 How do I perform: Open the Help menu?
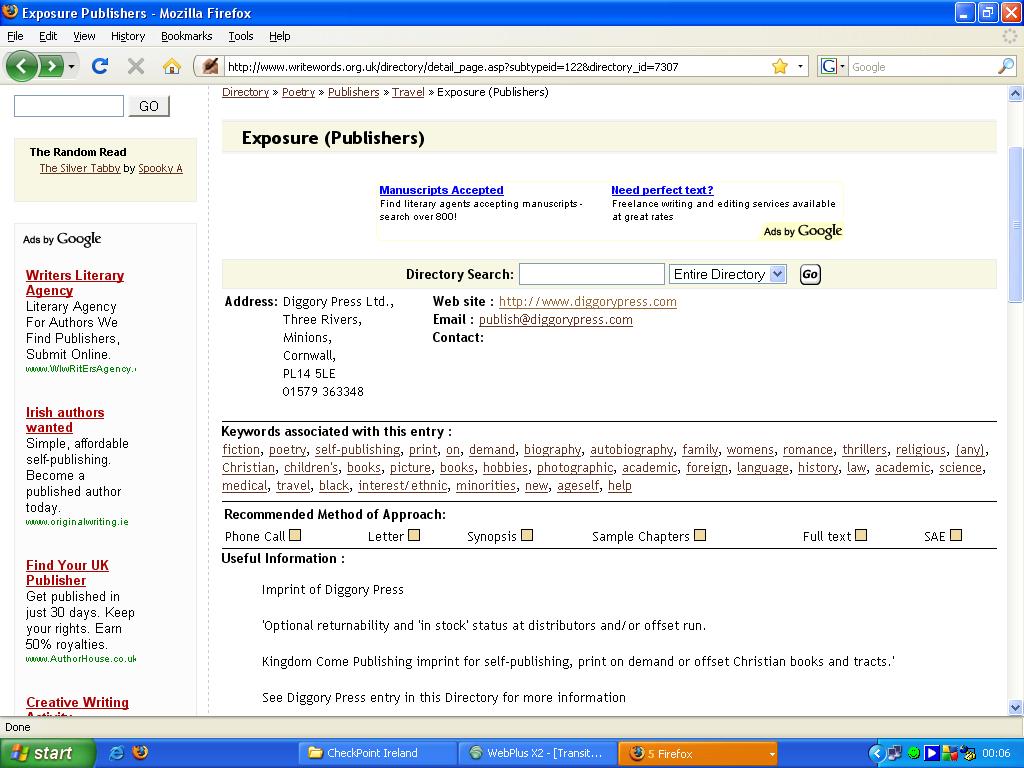point(280,36)
